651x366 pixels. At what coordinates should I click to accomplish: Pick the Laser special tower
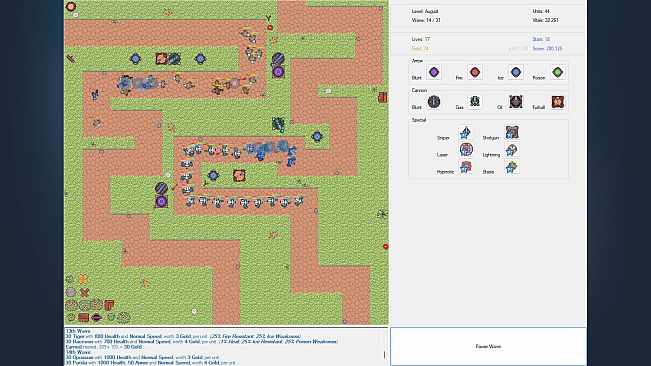tap(465, 149)
